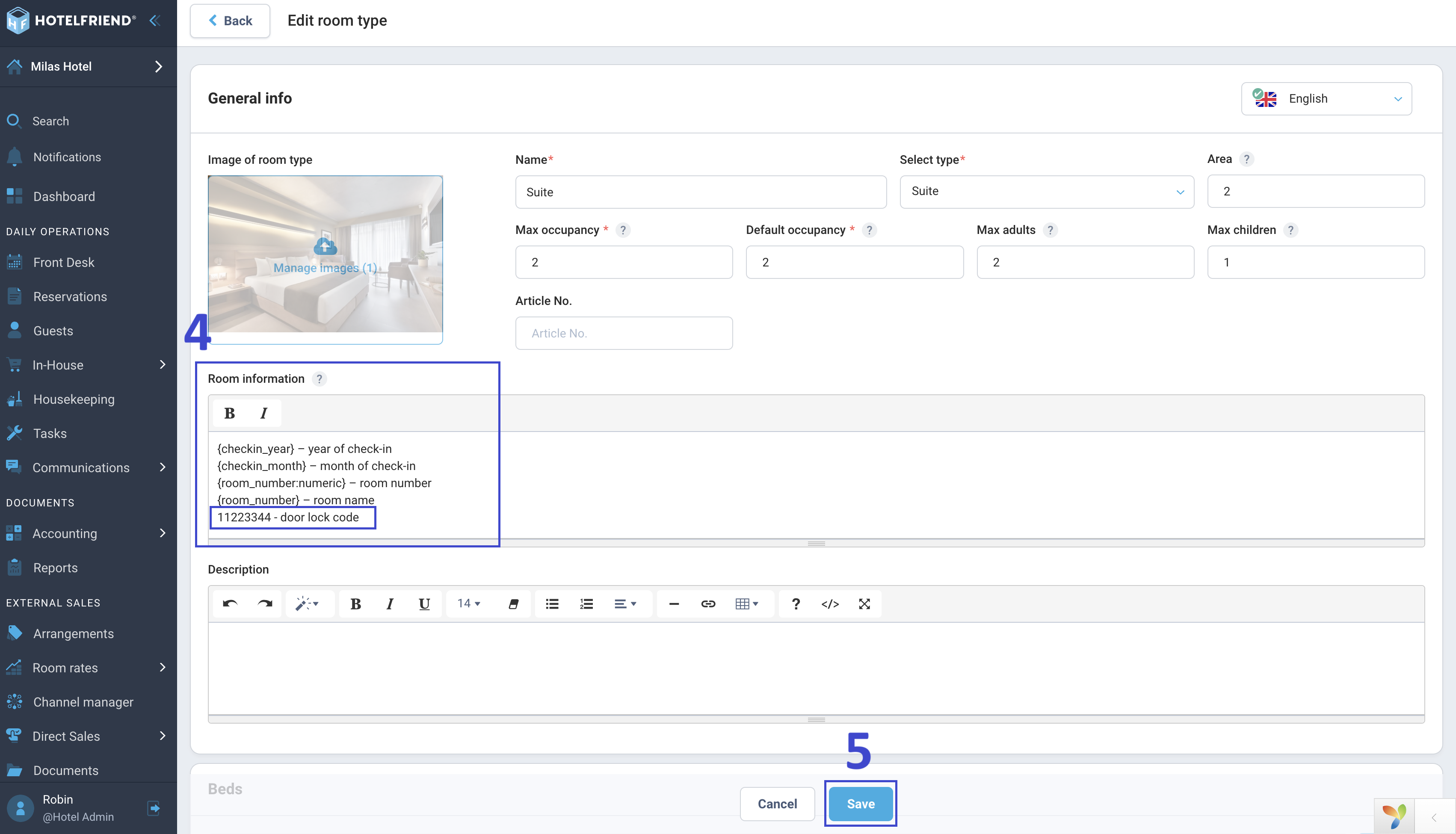Toggle bold in Room information editor
Viewport: 1456px width, 834px height.
coord(230,413)
